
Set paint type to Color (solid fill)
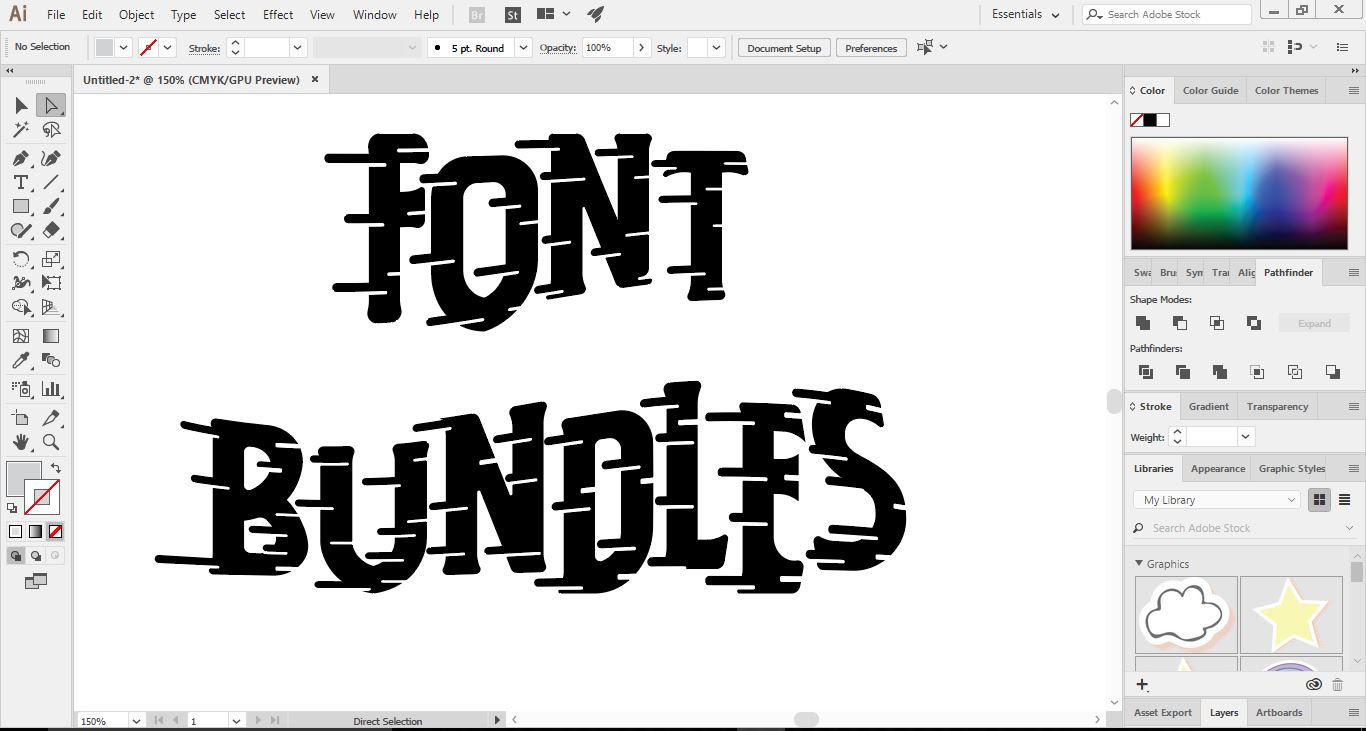coord(15,531)
